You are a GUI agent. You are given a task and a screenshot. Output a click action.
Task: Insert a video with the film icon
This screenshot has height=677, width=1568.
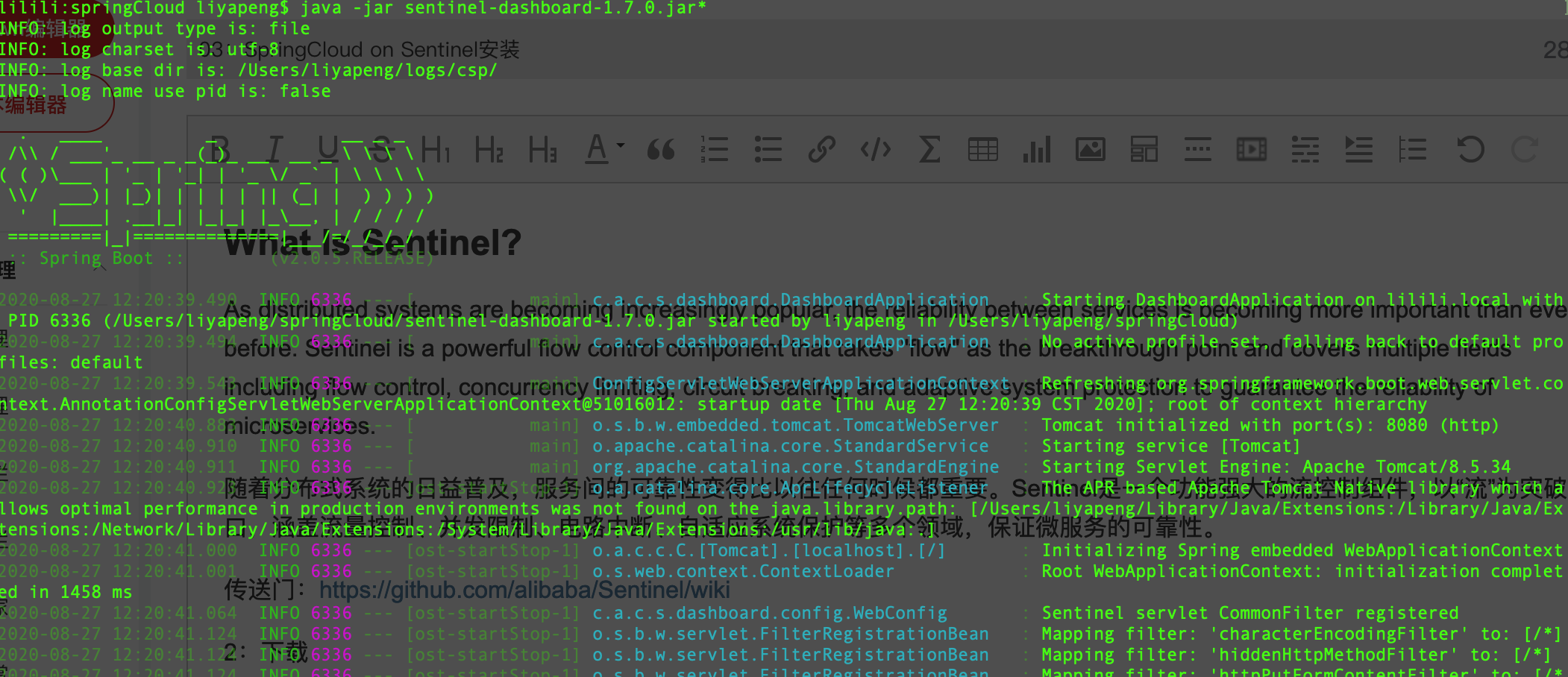pyautogui.click(x=1252, y=149)
